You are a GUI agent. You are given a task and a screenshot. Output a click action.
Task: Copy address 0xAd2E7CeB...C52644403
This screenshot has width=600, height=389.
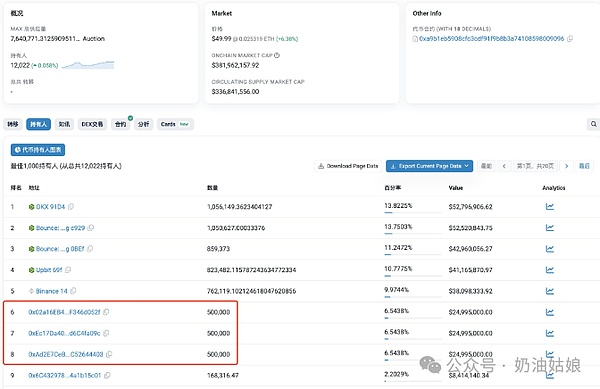point(109,354)
